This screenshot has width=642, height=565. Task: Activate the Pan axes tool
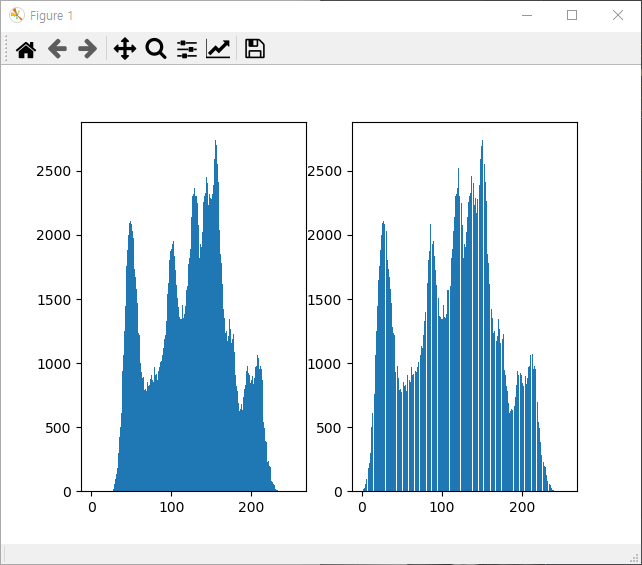pyautogui.click(x=124, y=49)
